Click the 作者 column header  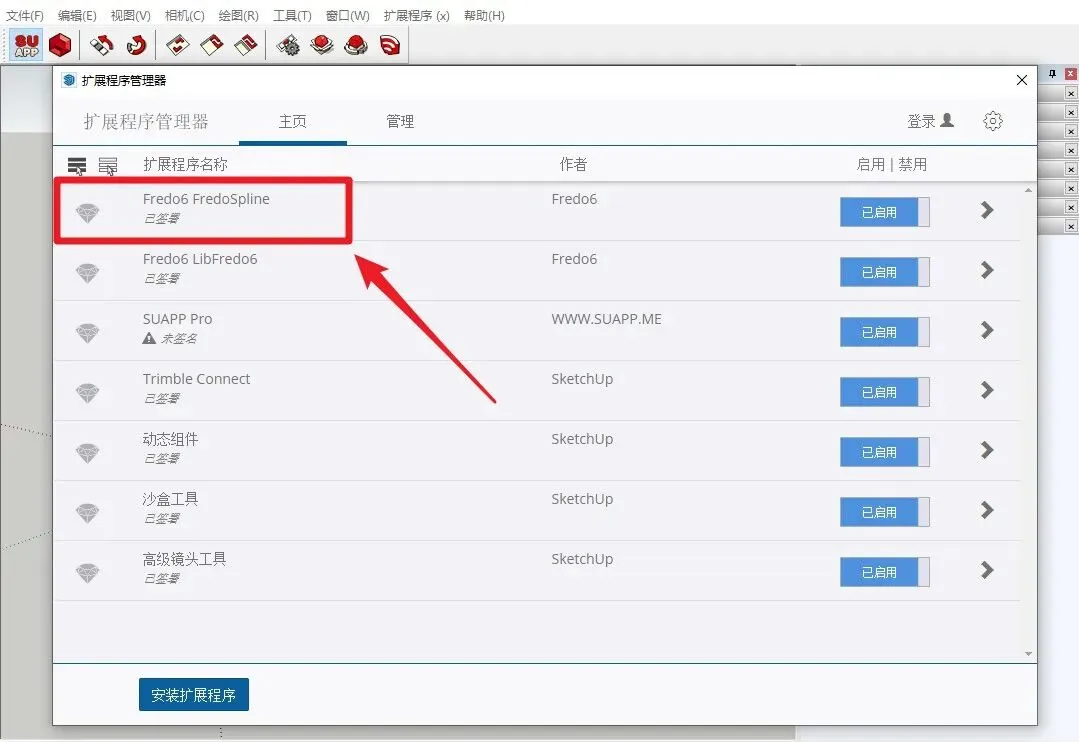573,165
